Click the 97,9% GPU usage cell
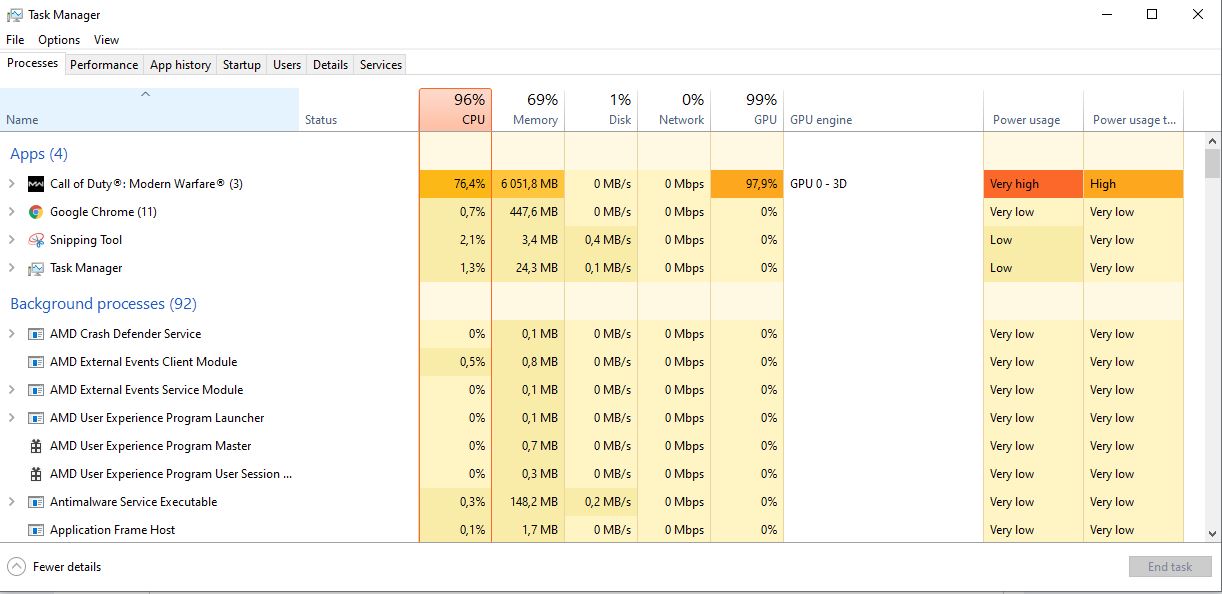 (747, 184)
